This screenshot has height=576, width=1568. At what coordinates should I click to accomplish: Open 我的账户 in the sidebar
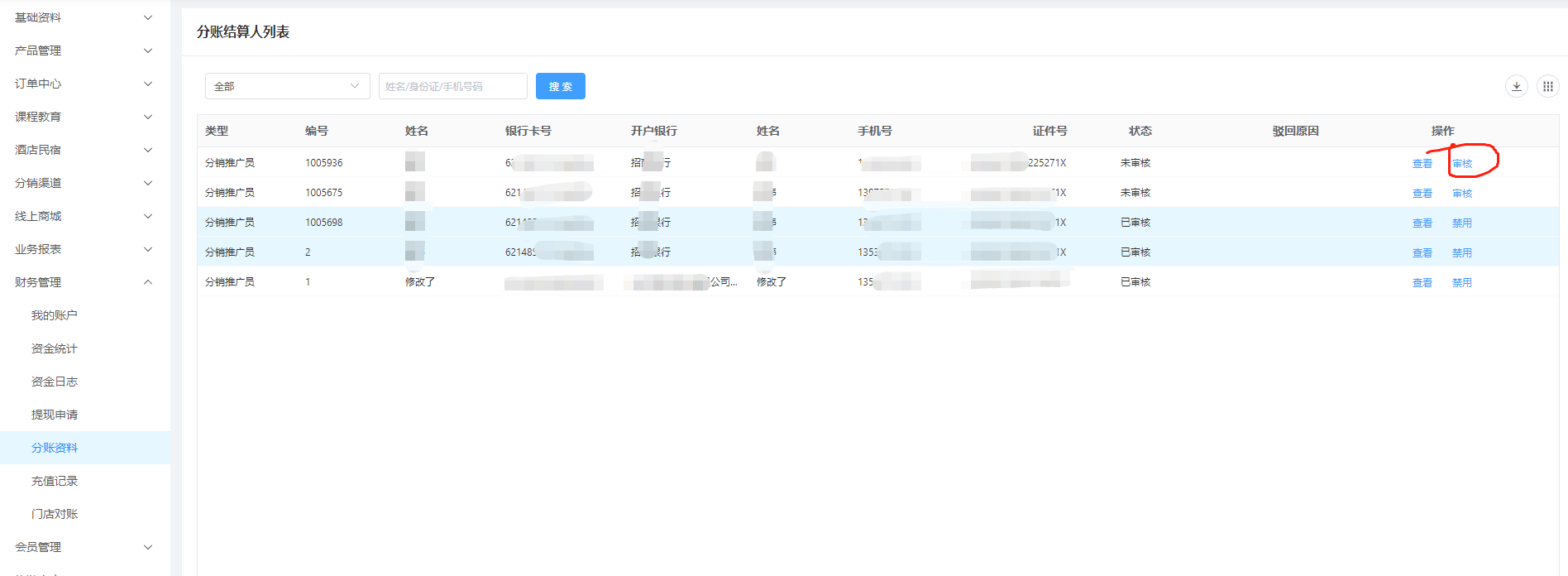pyautogui.click(x=55, y=315)
